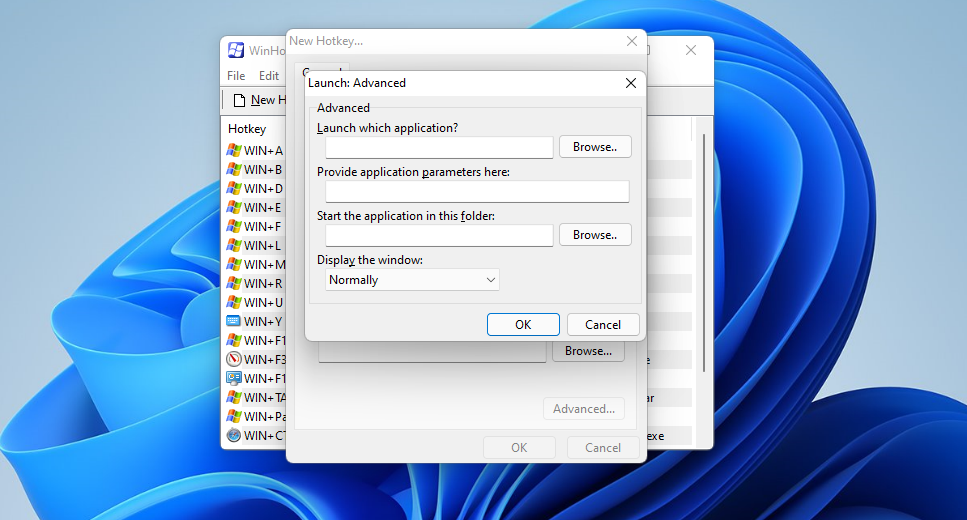Screen dimensions: 967x520
Task: Cancel the Launch: Advanced dialog
Action: tap(603, 325)
